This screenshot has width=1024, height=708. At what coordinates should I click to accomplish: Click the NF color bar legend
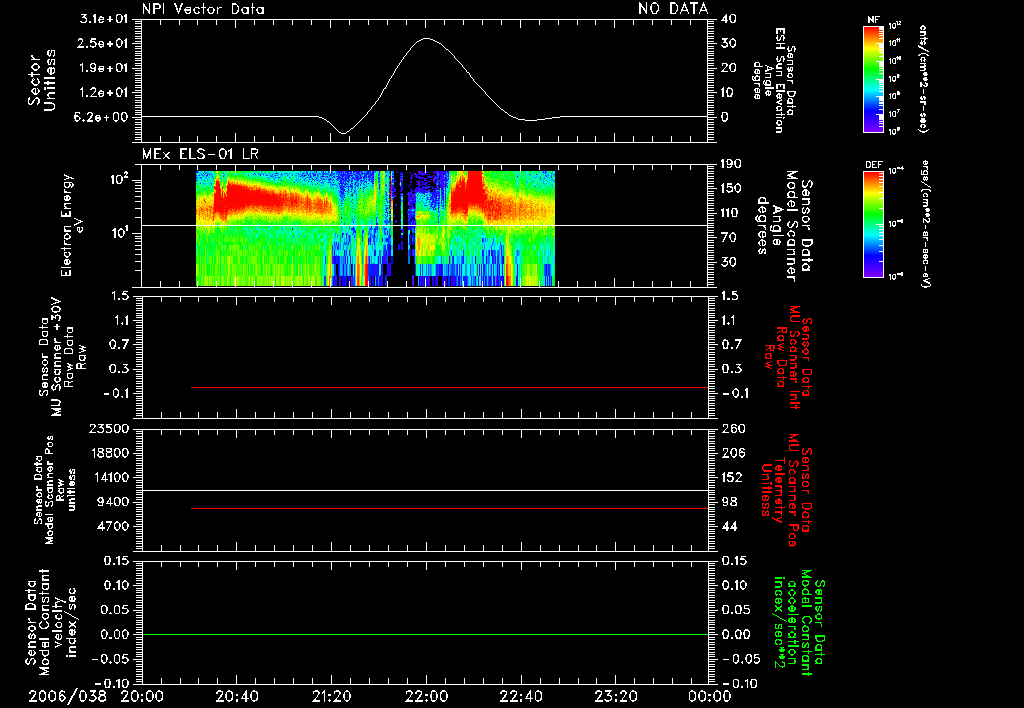coord(873,79)
